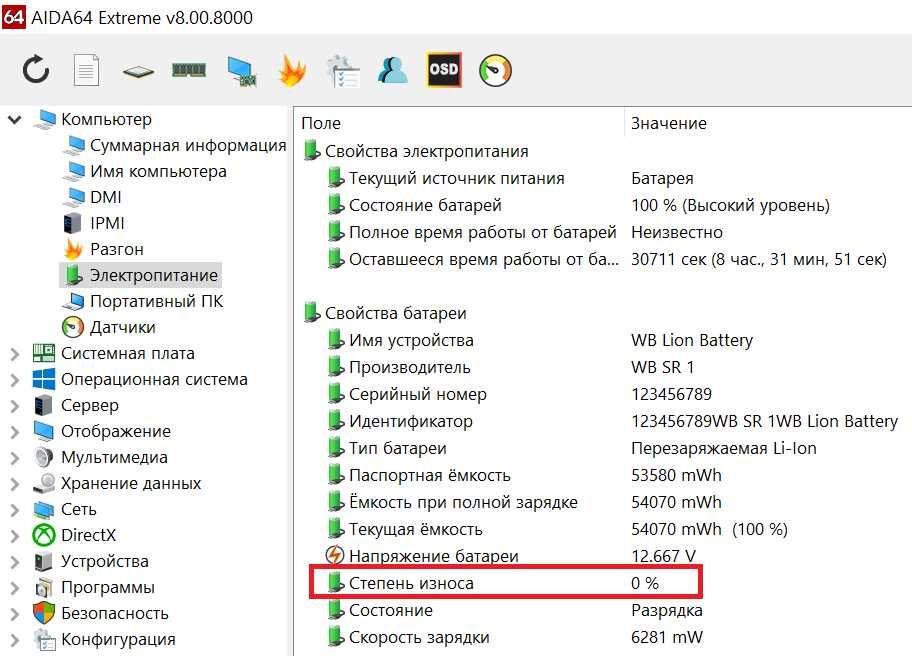The height and width of the screenshot is (656, 912).
Task: Select the DirectX tree item
Action: 74,535
